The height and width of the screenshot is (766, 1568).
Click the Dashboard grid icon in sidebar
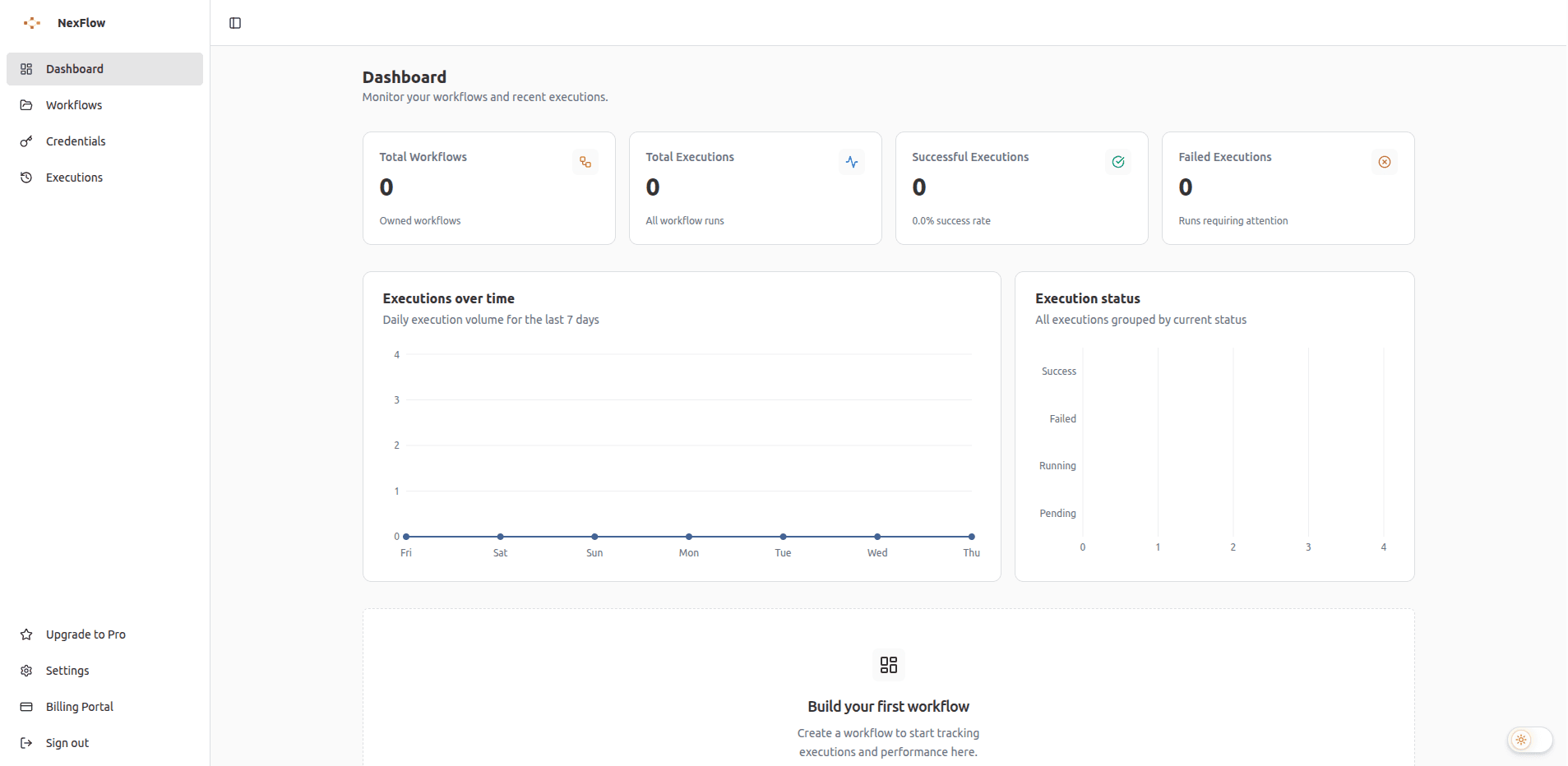(26, 69)
